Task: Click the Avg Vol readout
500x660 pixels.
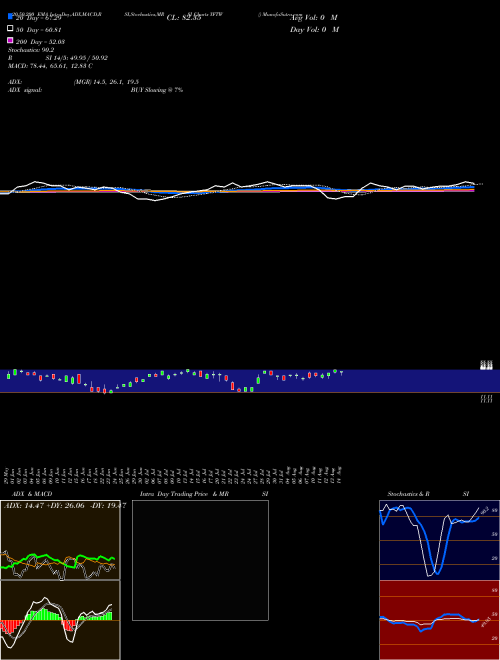Action: point(314,18)
